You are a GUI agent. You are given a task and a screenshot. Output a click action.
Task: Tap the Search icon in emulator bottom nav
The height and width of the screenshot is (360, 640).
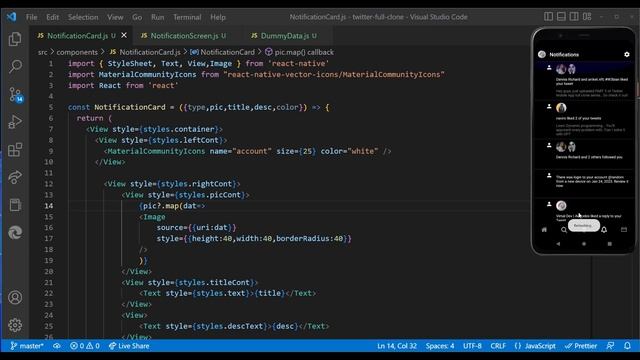tap(564, 230)
